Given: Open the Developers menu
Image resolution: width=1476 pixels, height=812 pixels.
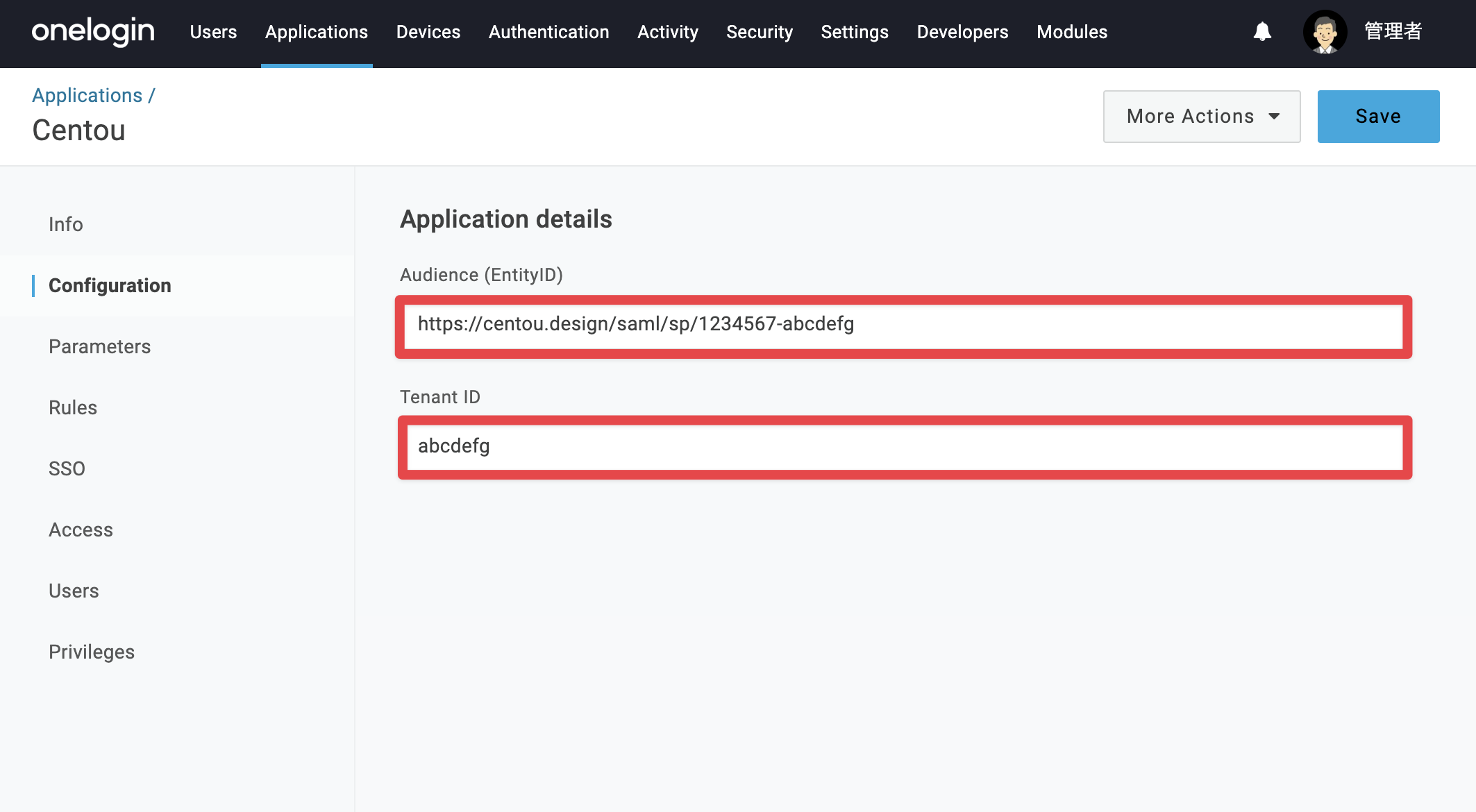Looking at the screenshot, I should point(962,32).
